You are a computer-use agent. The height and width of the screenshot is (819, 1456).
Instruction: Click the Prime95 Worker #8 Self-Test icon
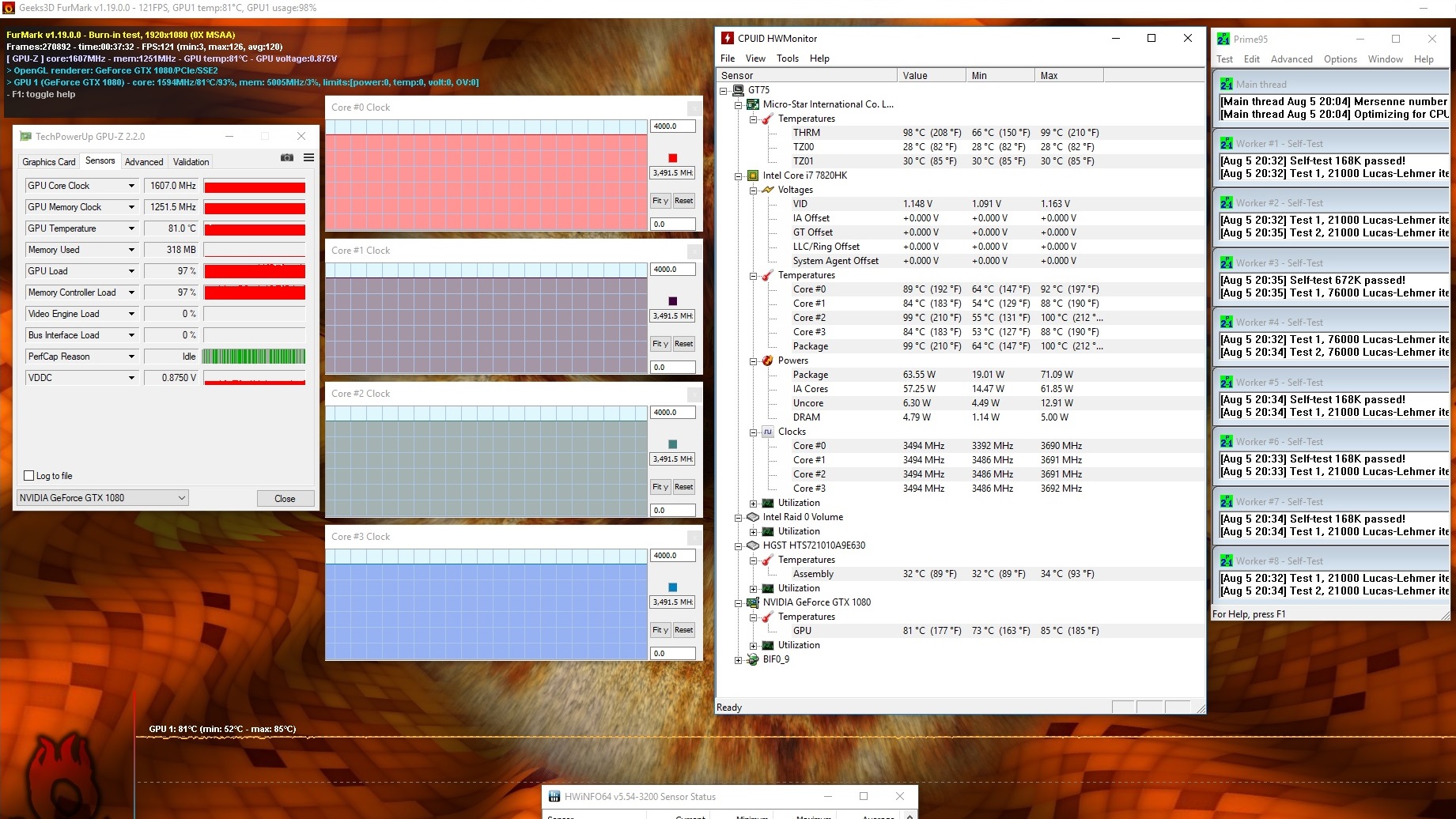[1227, 560]
